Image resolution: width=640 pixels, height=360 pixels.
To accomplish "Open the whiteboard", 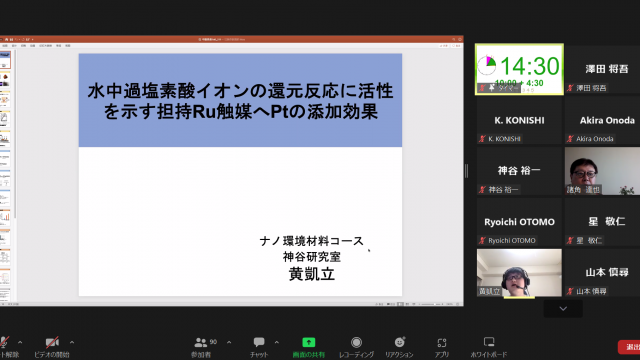I will point(489,347).
